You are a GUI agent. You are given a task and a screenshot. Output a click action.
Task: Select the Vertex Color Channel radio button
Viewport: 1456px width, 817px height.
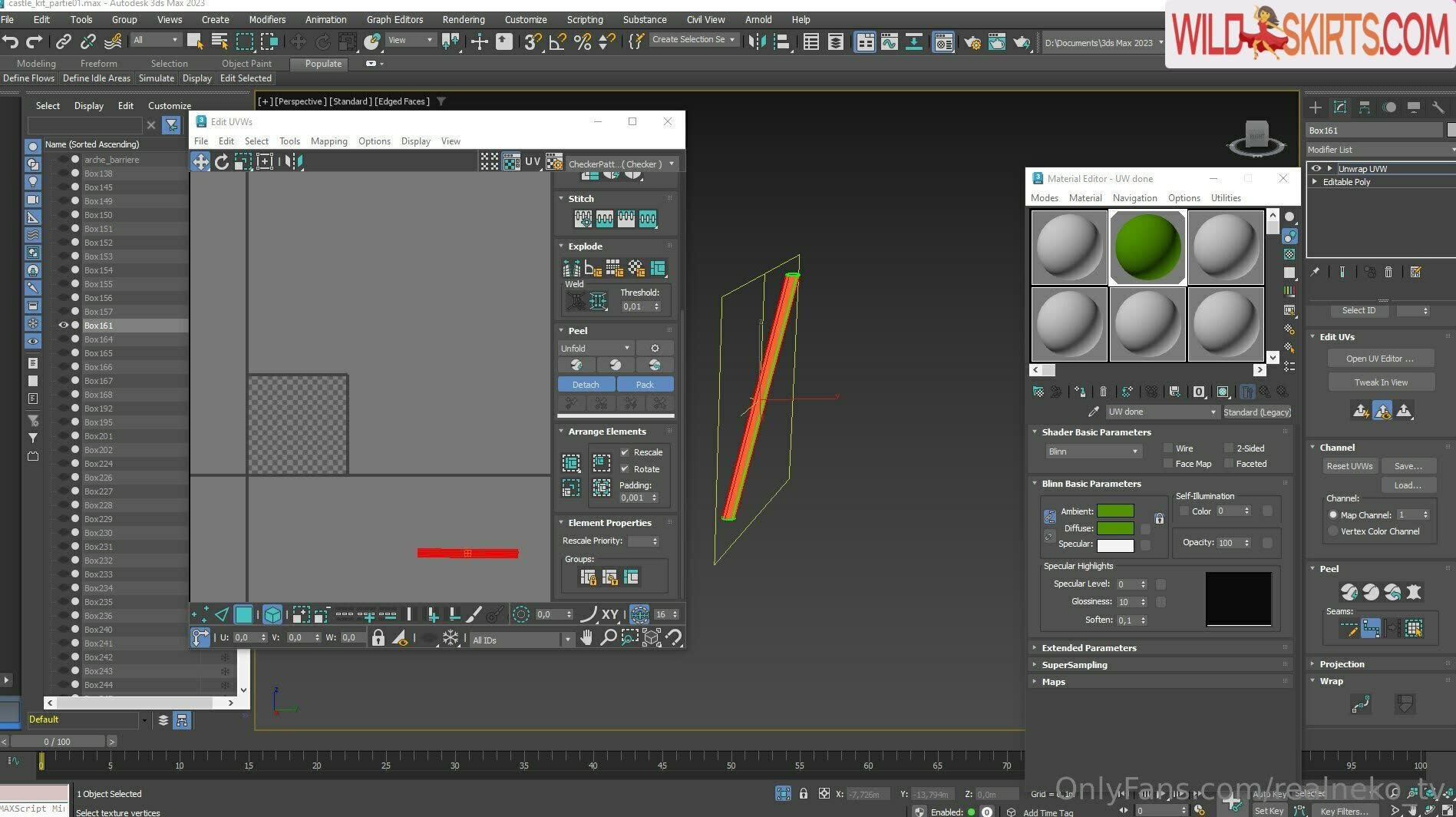point(1333,531)
